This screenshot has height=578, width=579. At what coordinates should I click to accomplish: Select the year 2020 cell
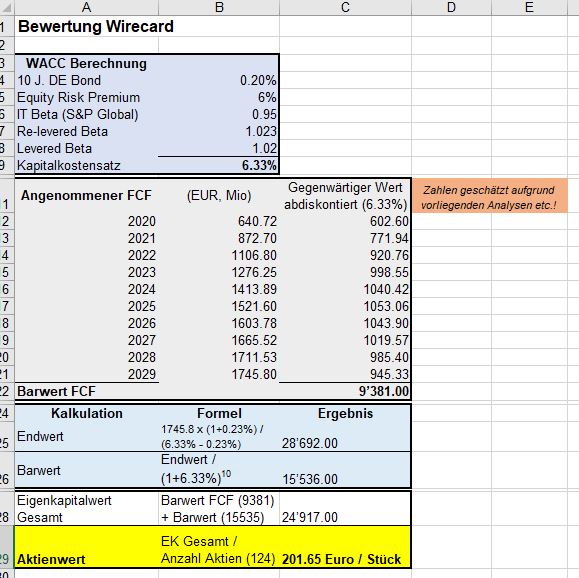(86, 222)
